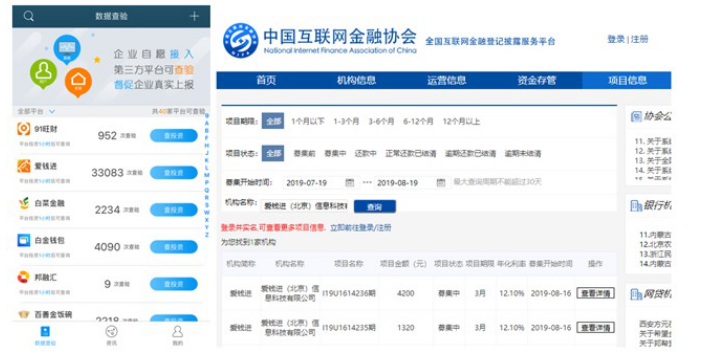Screen dimensions: 710x361
Task: Tap the 白菜金融 platform logo icon
Action: tap(24, 203)
